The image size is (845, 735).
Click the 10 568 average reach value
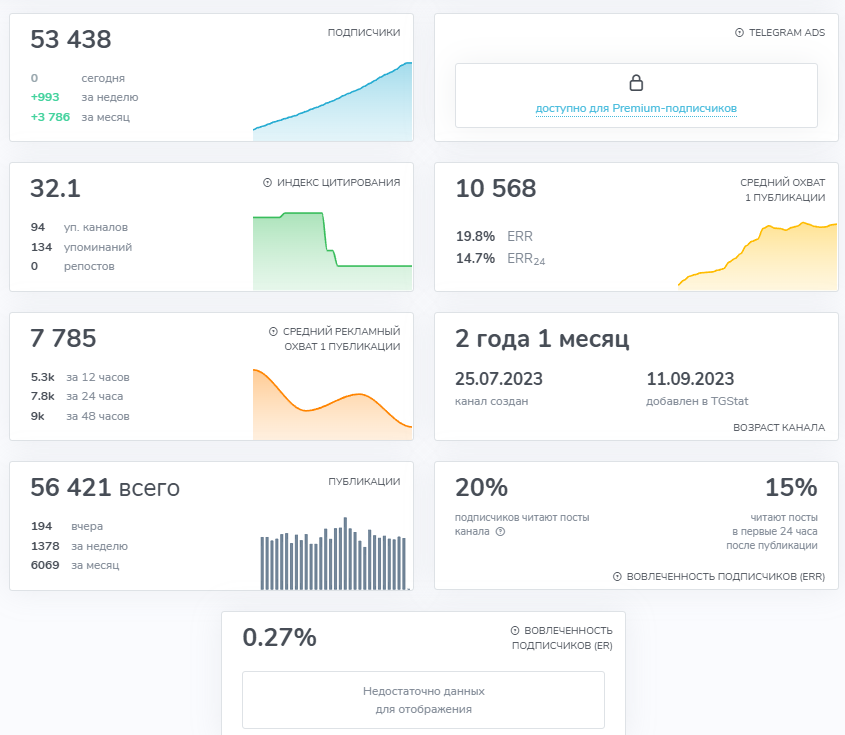click(496, 189)
